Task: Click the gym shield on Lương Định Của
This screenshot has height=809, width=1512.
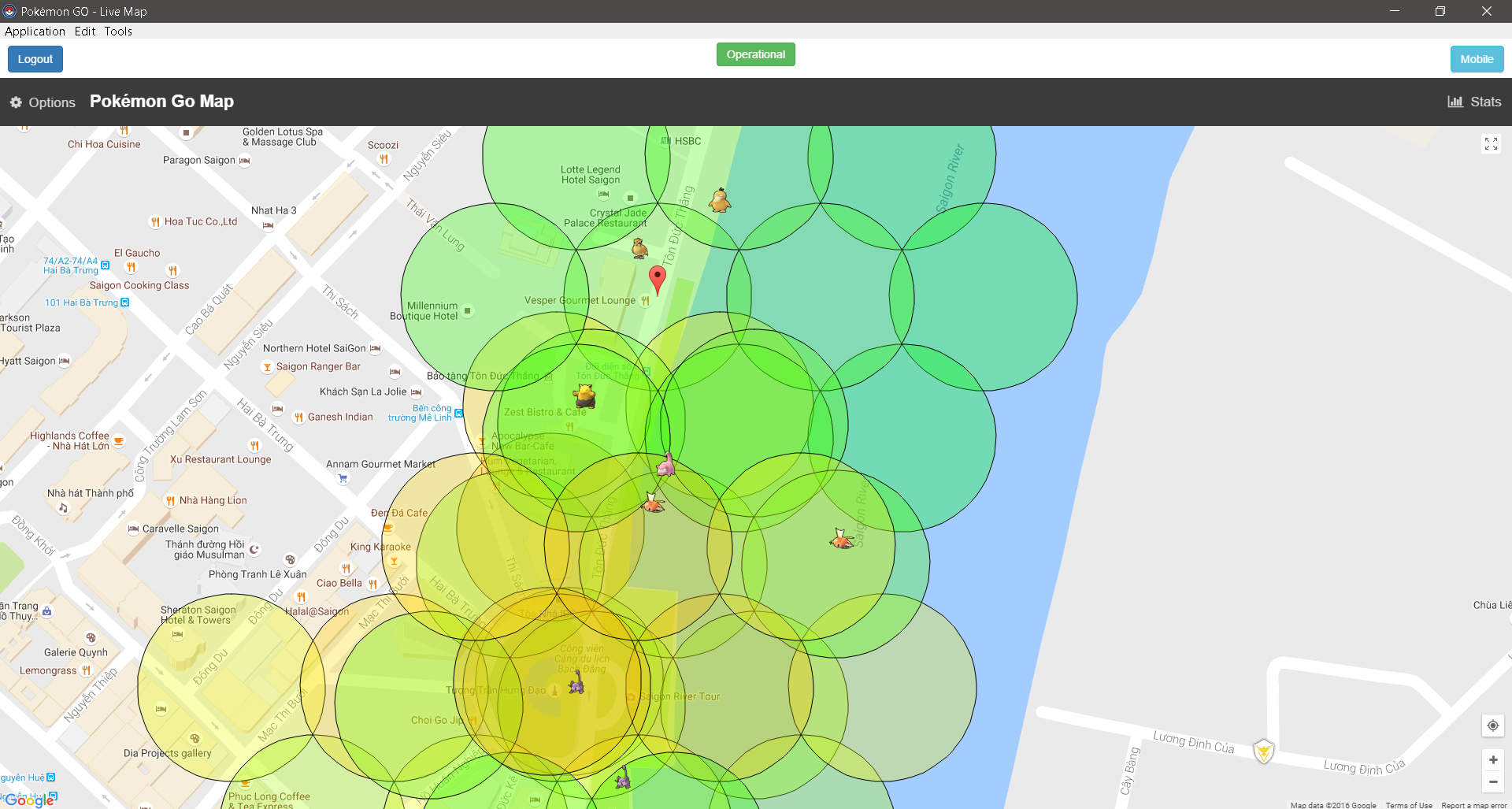Action: click(1264, 751)
